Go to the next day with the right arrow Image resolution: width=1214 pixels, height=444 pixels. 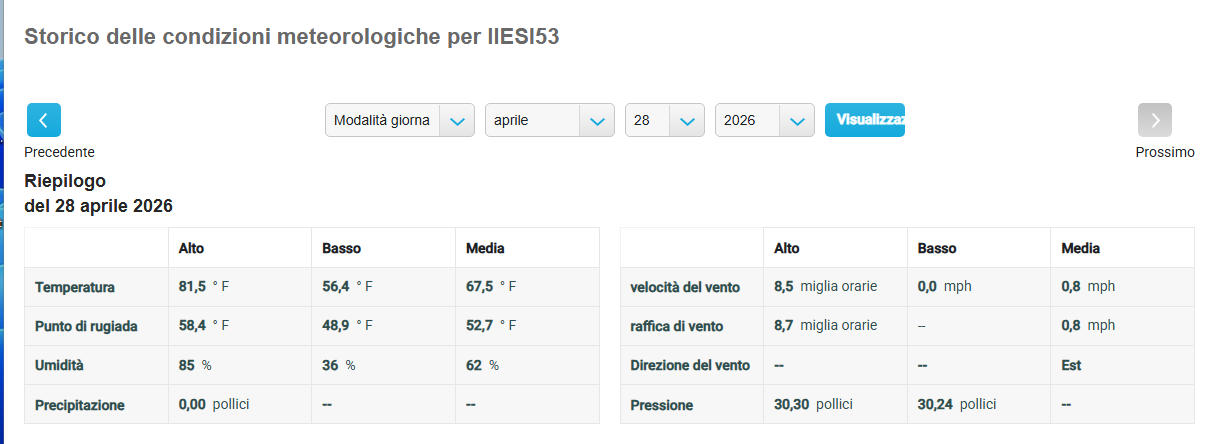point(1154,120)
